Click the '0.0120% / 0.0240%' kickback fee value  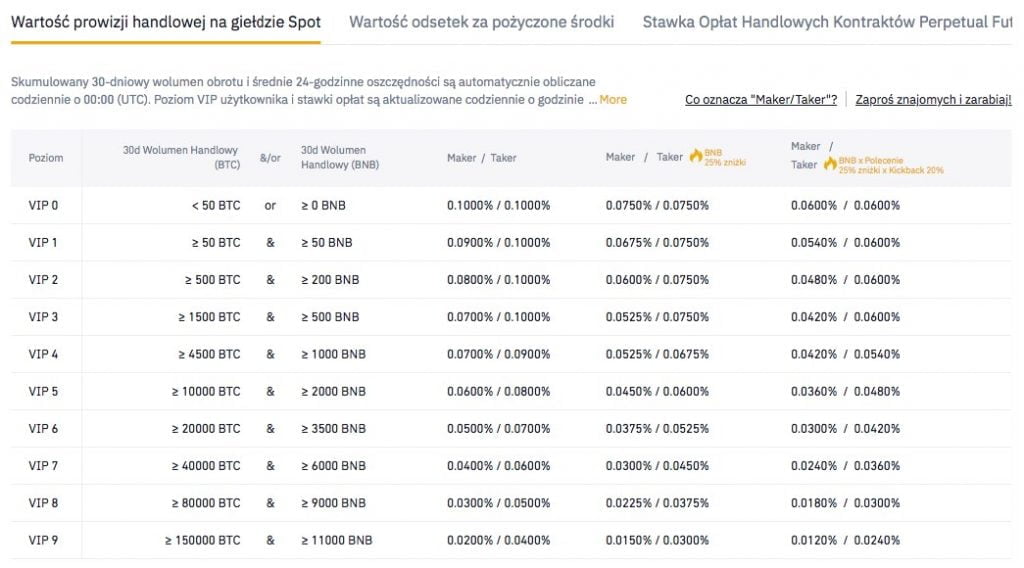coord(845,540)
